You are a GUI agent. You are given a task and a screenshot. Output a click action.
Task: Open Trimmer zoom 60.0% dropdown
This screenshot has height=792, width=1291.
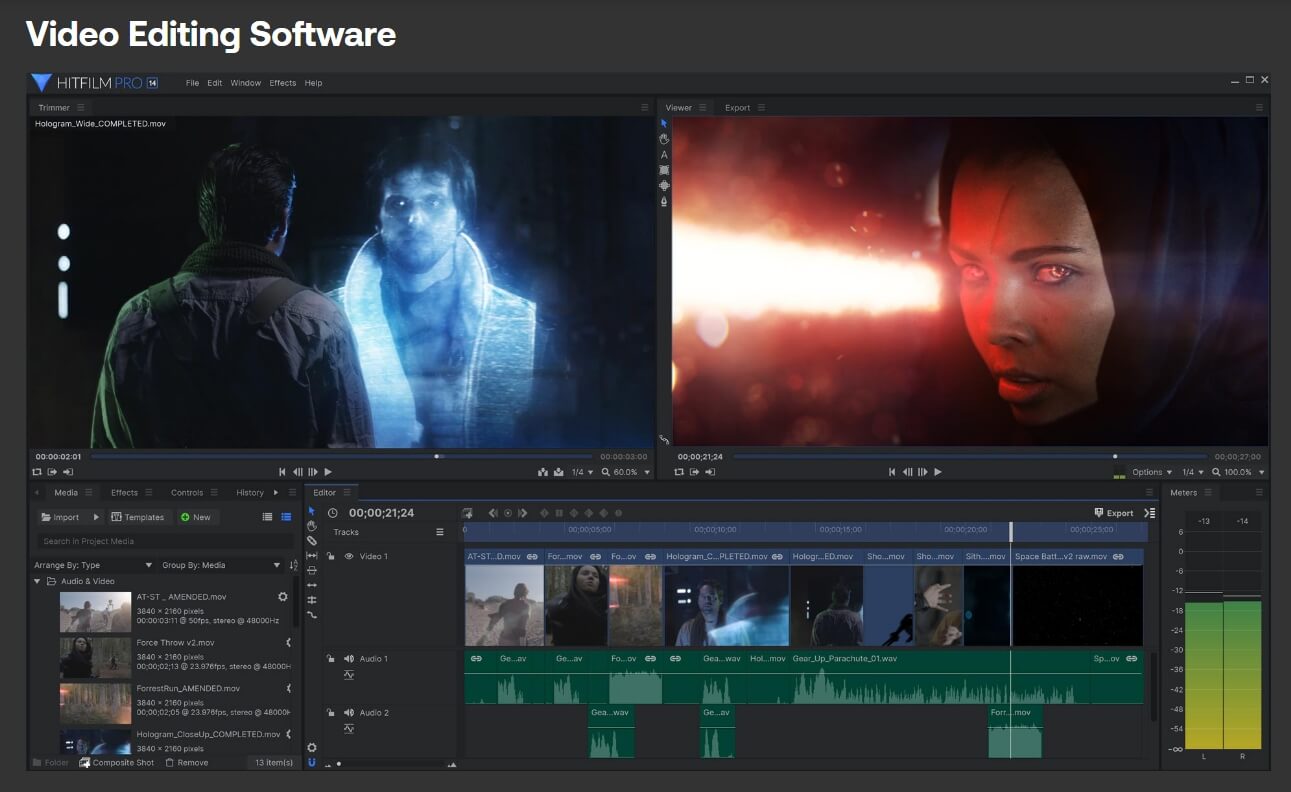tap(625, 472)
